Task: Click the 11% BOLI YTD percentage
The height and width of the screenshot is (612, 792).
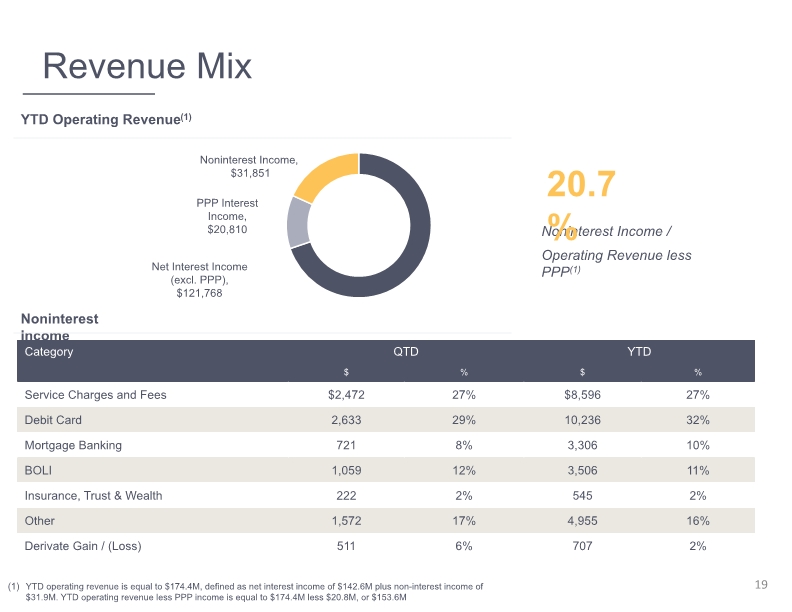Action: pyautogui.click(x=698, y=471)
